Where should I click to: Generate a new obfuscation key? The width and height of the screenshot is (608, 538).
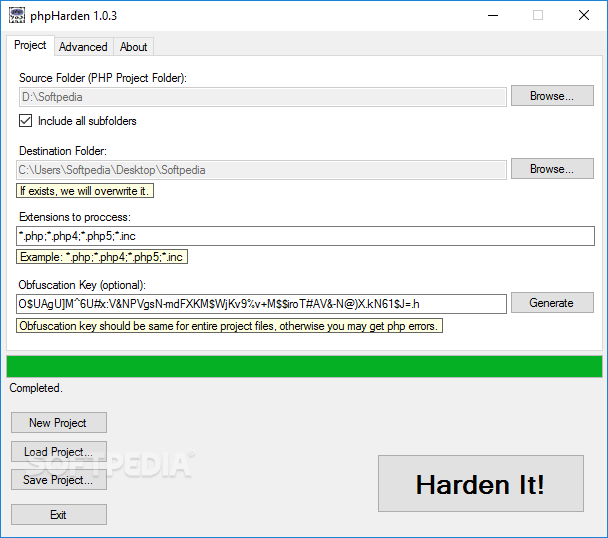tap(552, 303)
